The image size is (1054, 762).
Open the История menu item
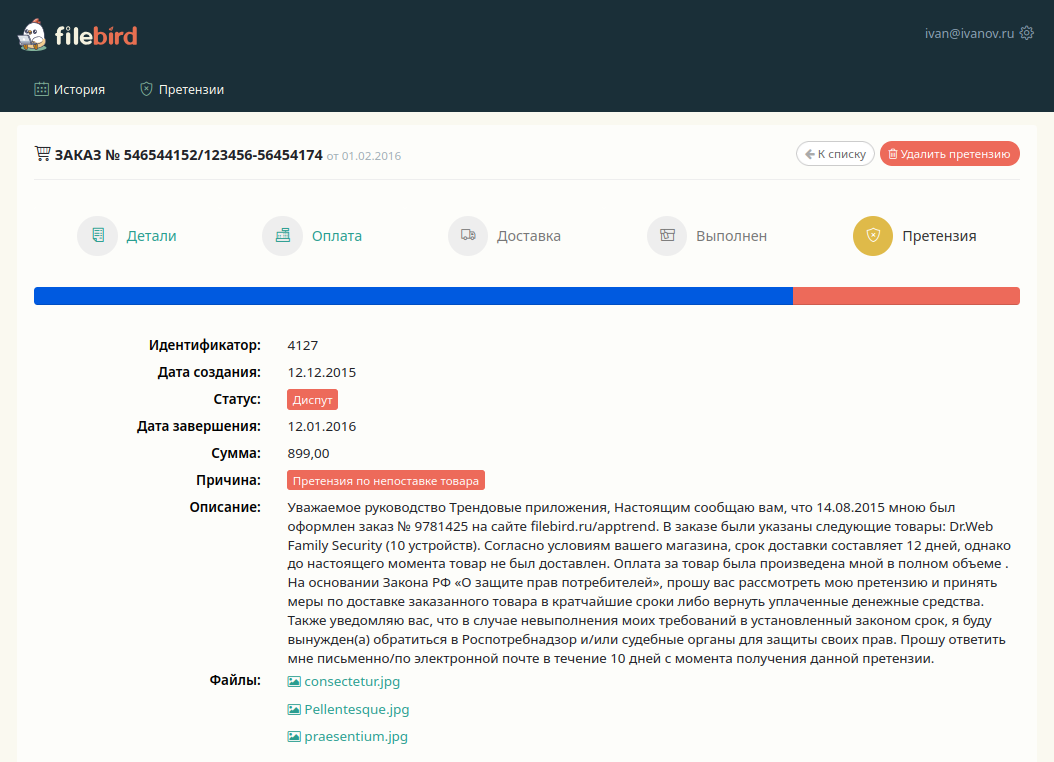point(70,89)
